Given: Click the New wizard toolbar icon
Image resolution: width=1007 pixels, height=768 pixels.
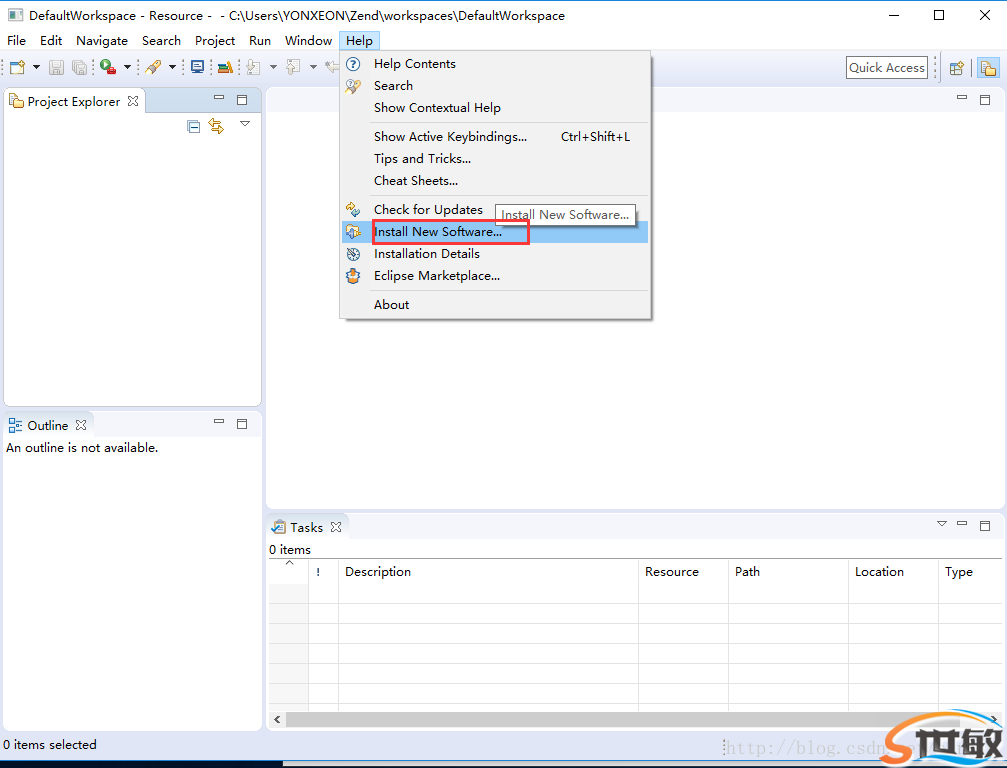Looking at the screenshot, I should coord(17,67).
